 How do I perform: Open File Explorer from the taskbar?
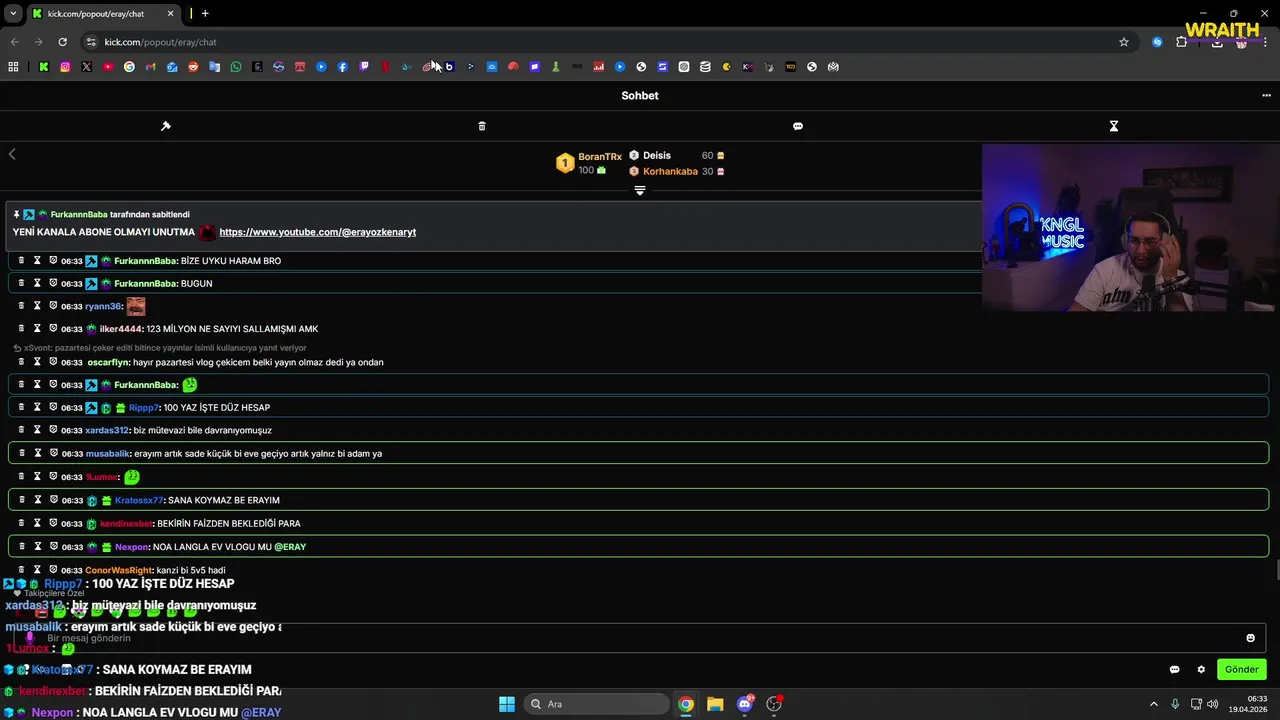[x=715, y=704]
